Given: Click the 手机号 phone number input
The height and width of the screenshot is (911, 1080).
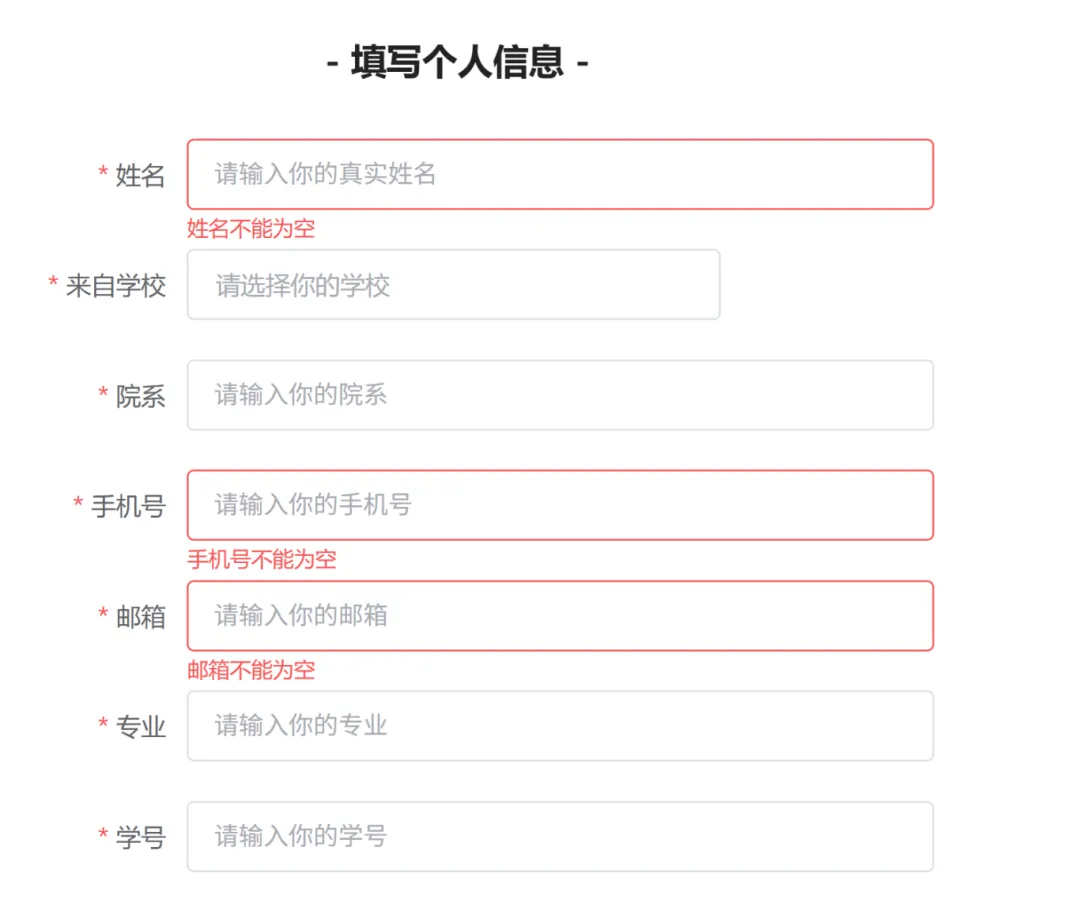Looking at the screenshot, I should pos(560,505).
